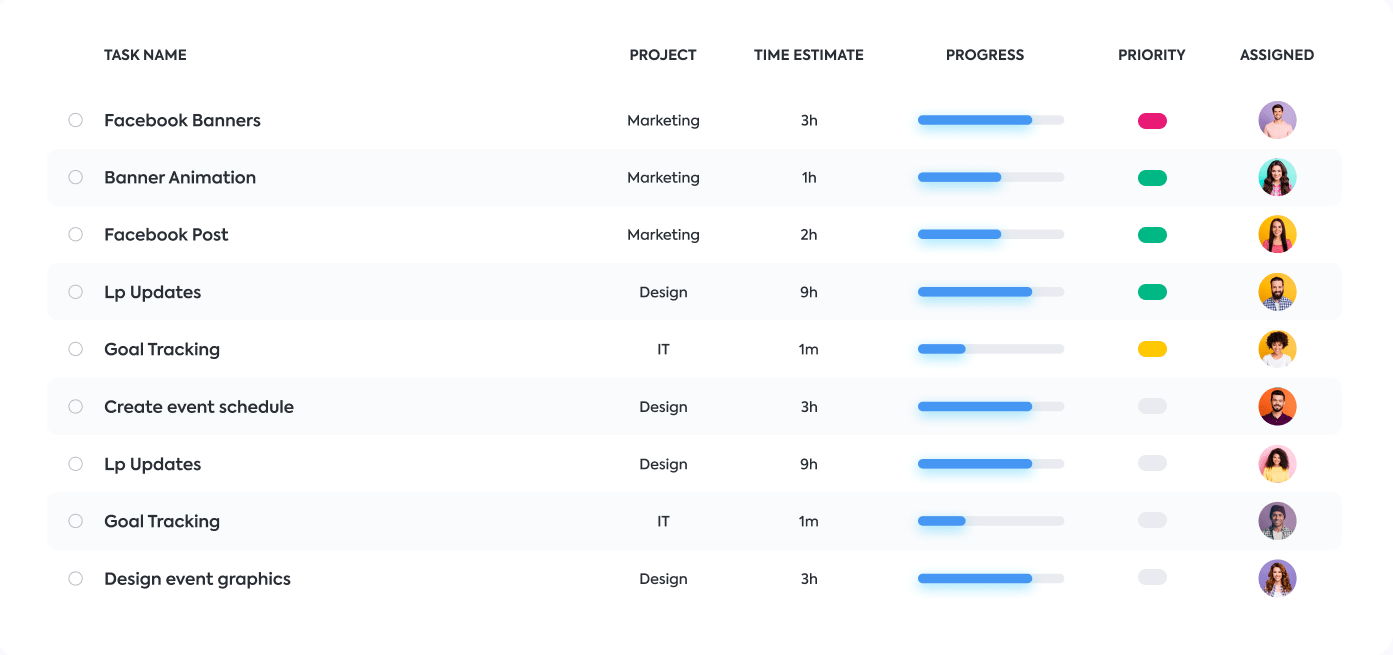Click the green priority badge for Banner Animation
Image resolution: width=1393 pixels, height=655 pixels.
coord(1152,178)
